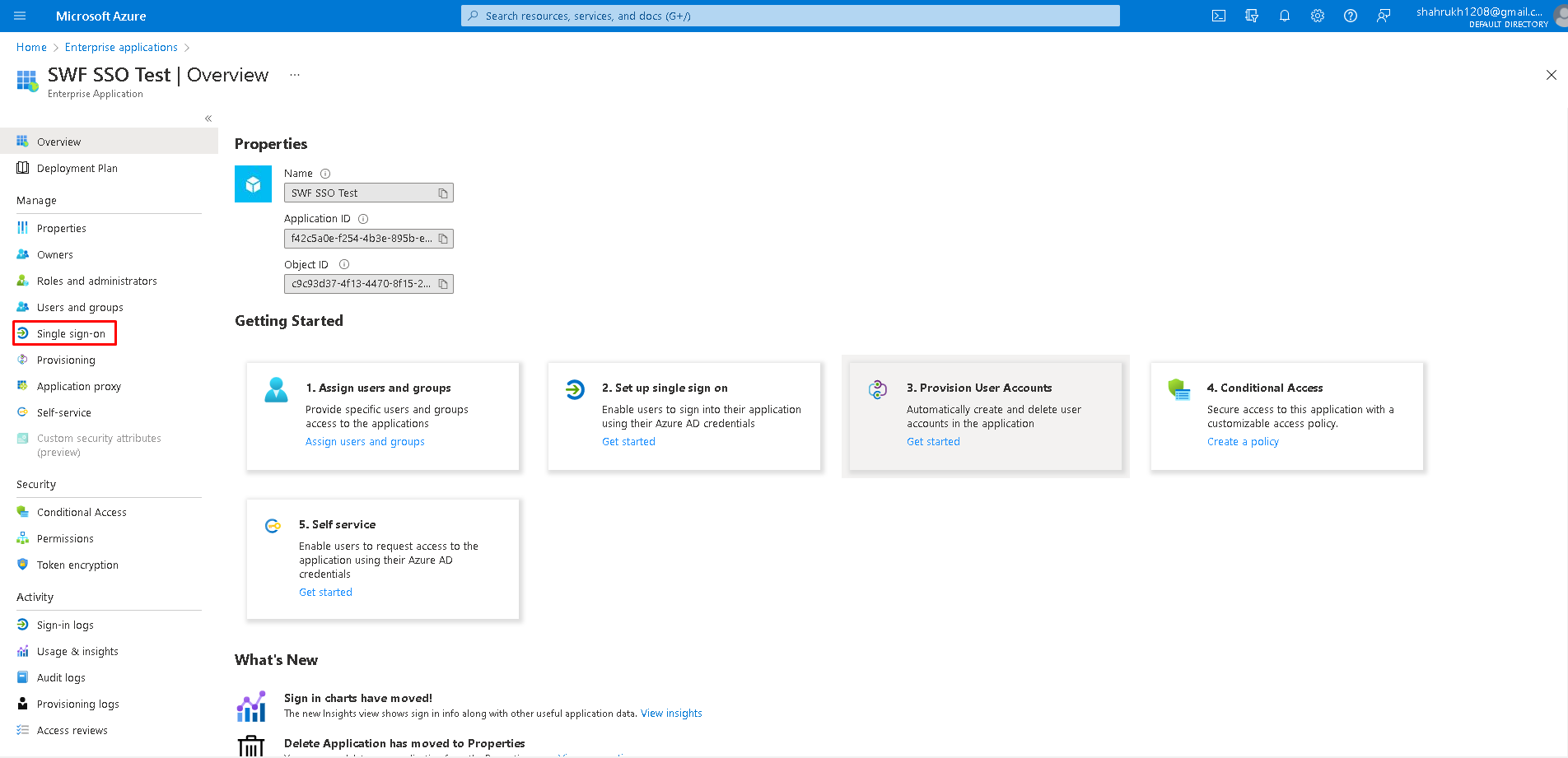The height and width of the screenshot is (758, 1568).
Task: Open the Feedback icon in the header
Action: (1384, 16)
